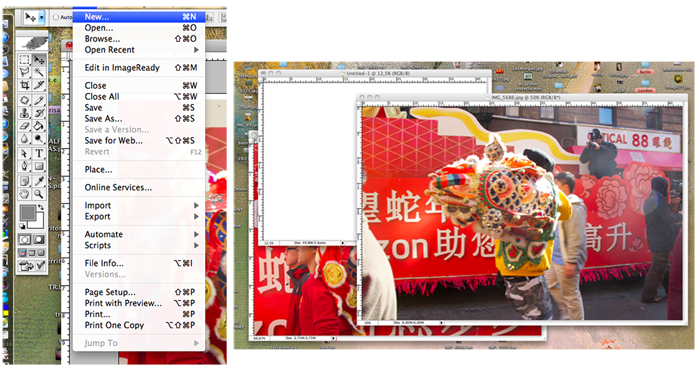Select the Clone Stamp tool
This screenshot has width=700, height=376.
point(25,113)
